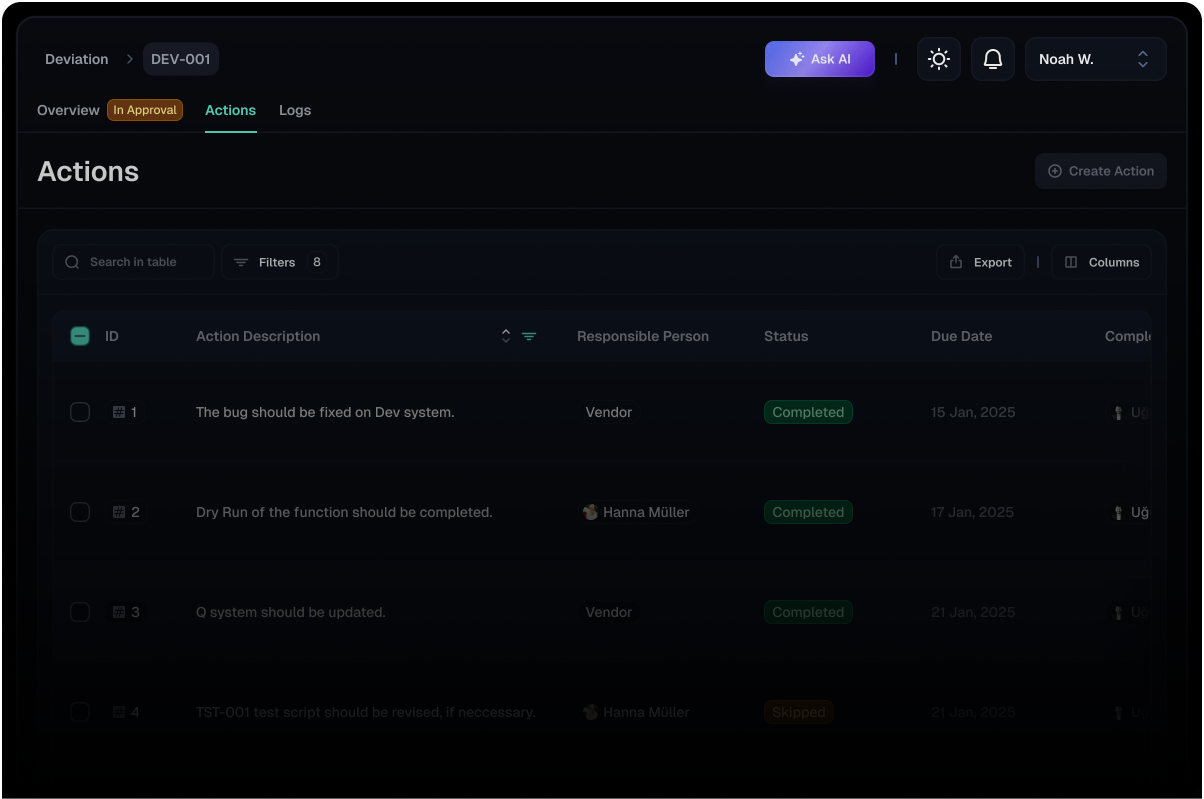
Task: Switch to the Logs tab
Action: point(295,110)
